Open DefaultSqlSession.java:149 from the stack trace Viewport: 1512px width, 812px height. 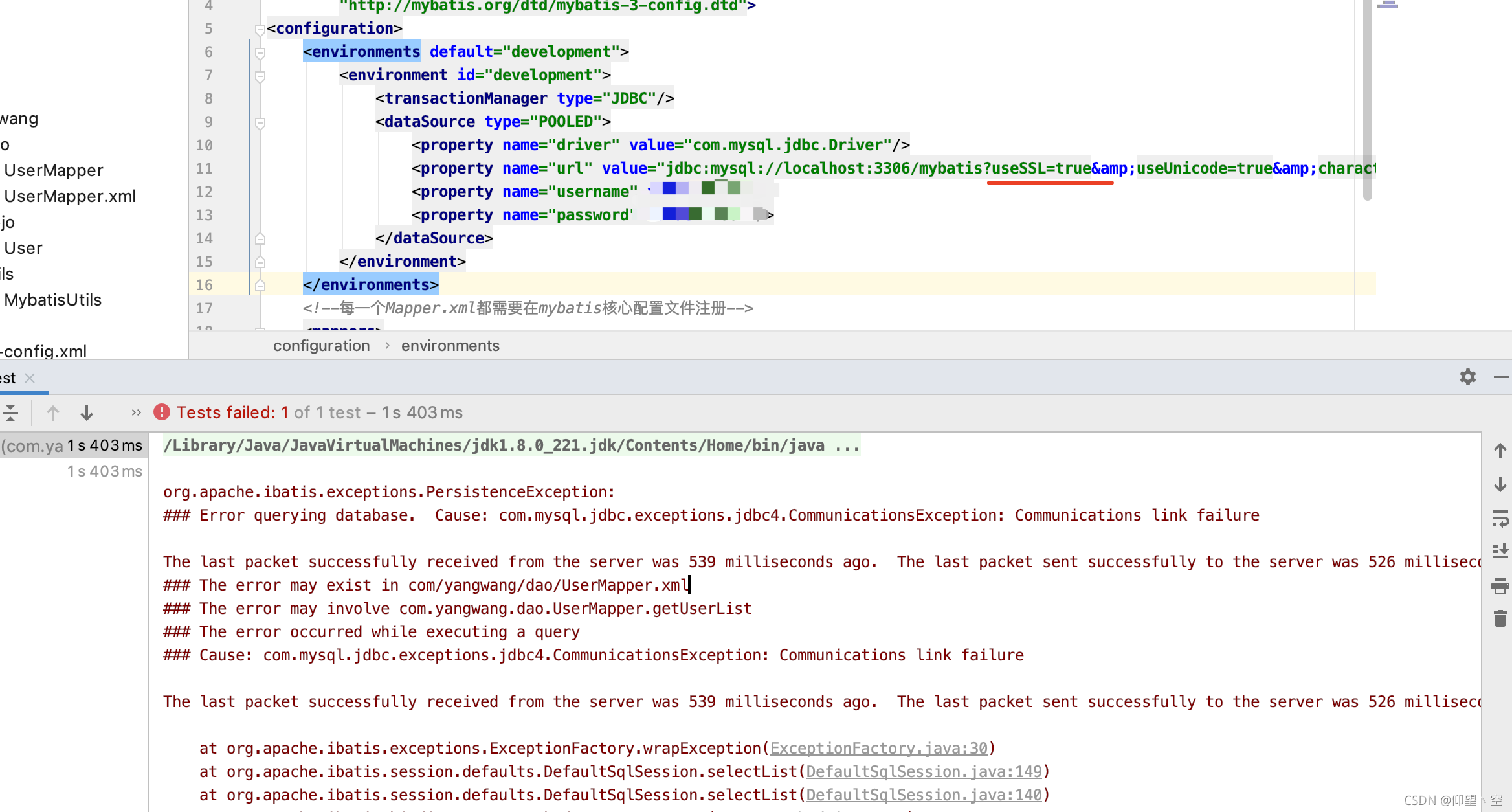(924, 771)
